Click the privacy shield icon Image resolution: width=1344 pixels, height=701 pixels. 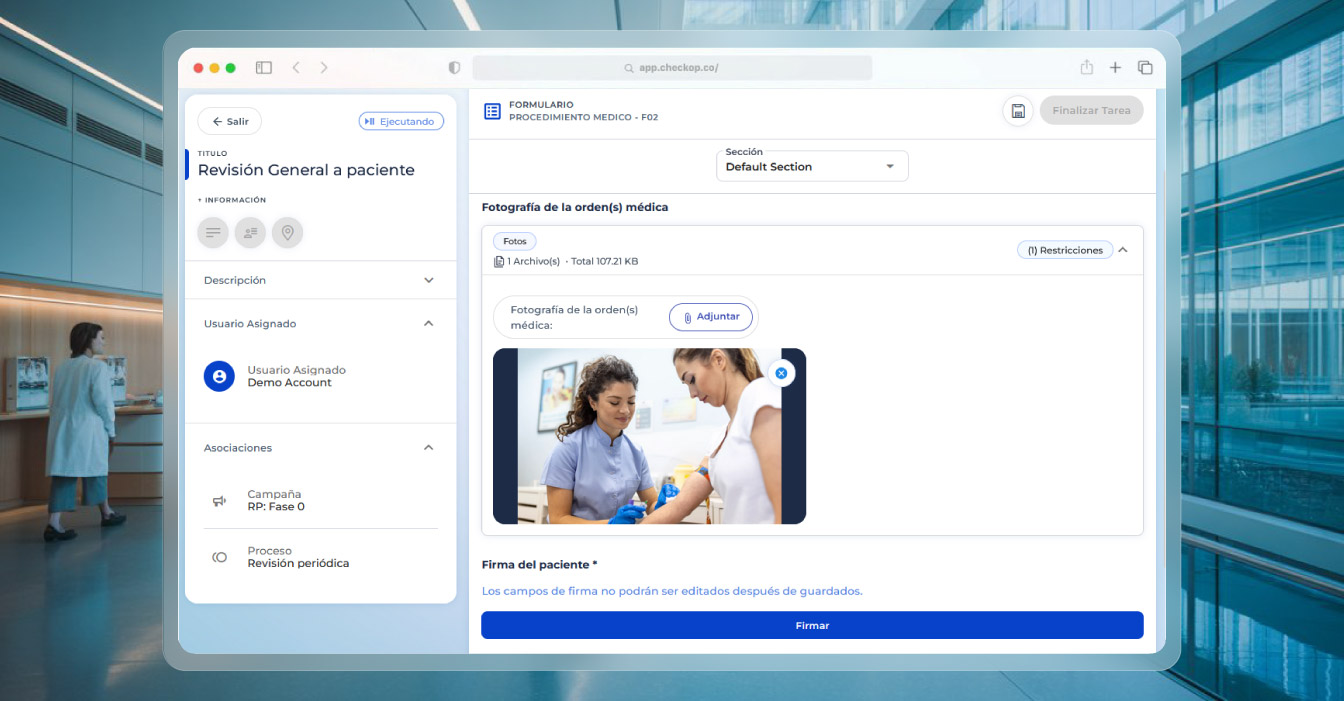click(x=454, y=68)
